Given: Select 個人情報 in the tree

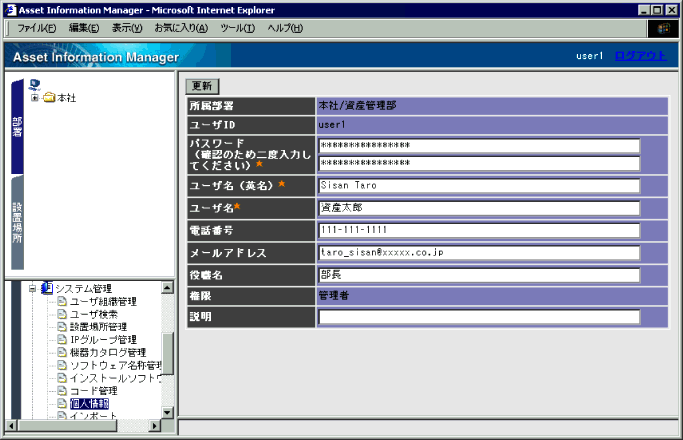Looking at the screenshot, I should pos(89,403).
